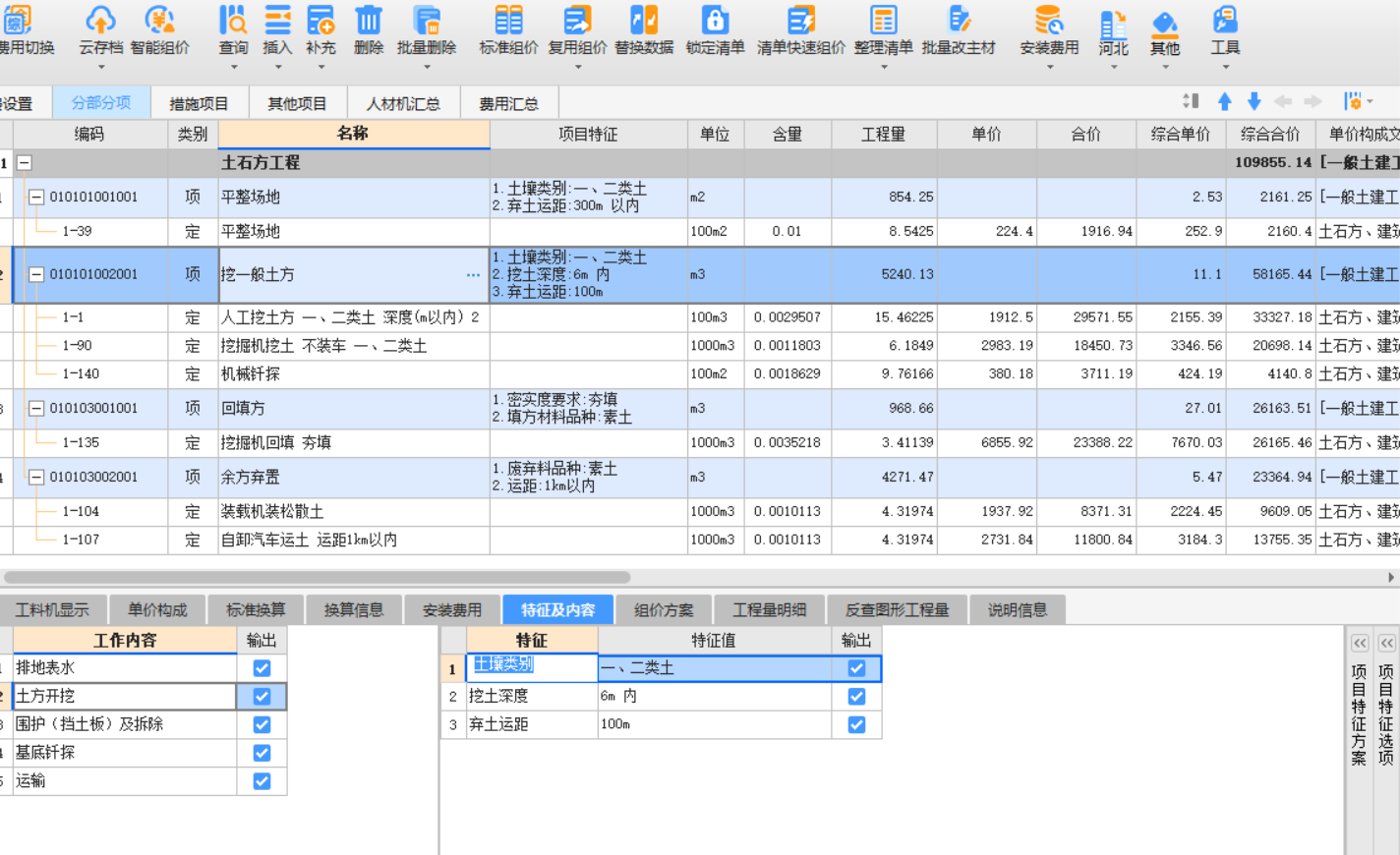The height and width of the screenshot is (855, 1400).
Task: Open 工料机显示 bottom tab
Action: tap(52, 610)
